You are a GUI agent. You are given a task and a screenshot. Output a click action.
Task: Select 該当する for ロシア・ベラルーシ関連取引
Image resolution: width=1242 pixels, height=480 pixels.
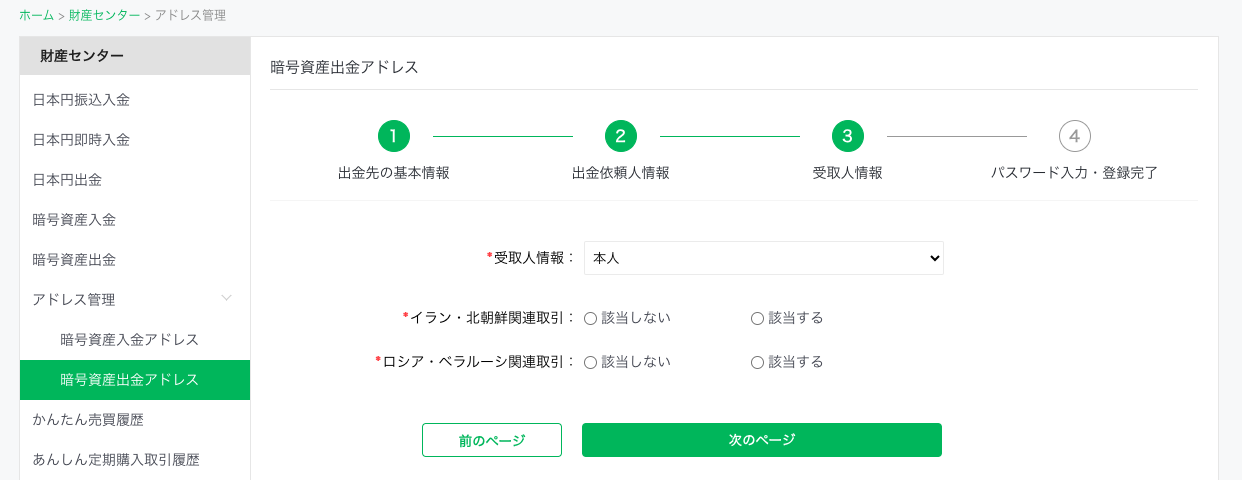click(x=757, y=362)
